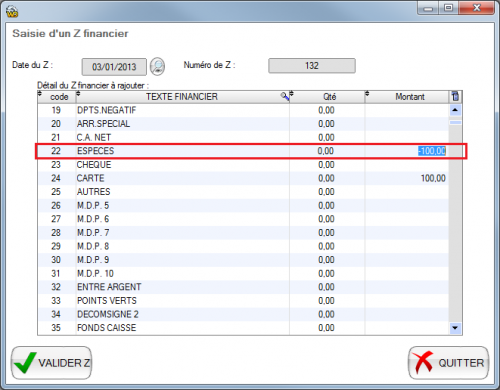Click the sort arrows on the code column header

click(x=40, y=94)
